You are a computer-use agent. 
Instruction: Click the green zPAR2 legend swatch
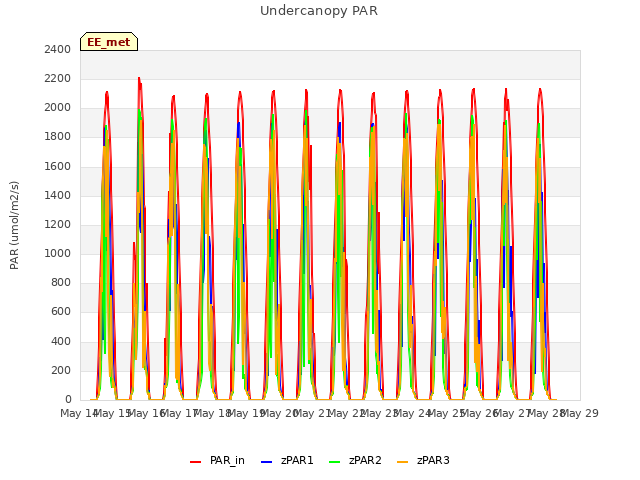click(x=334, y=462)
